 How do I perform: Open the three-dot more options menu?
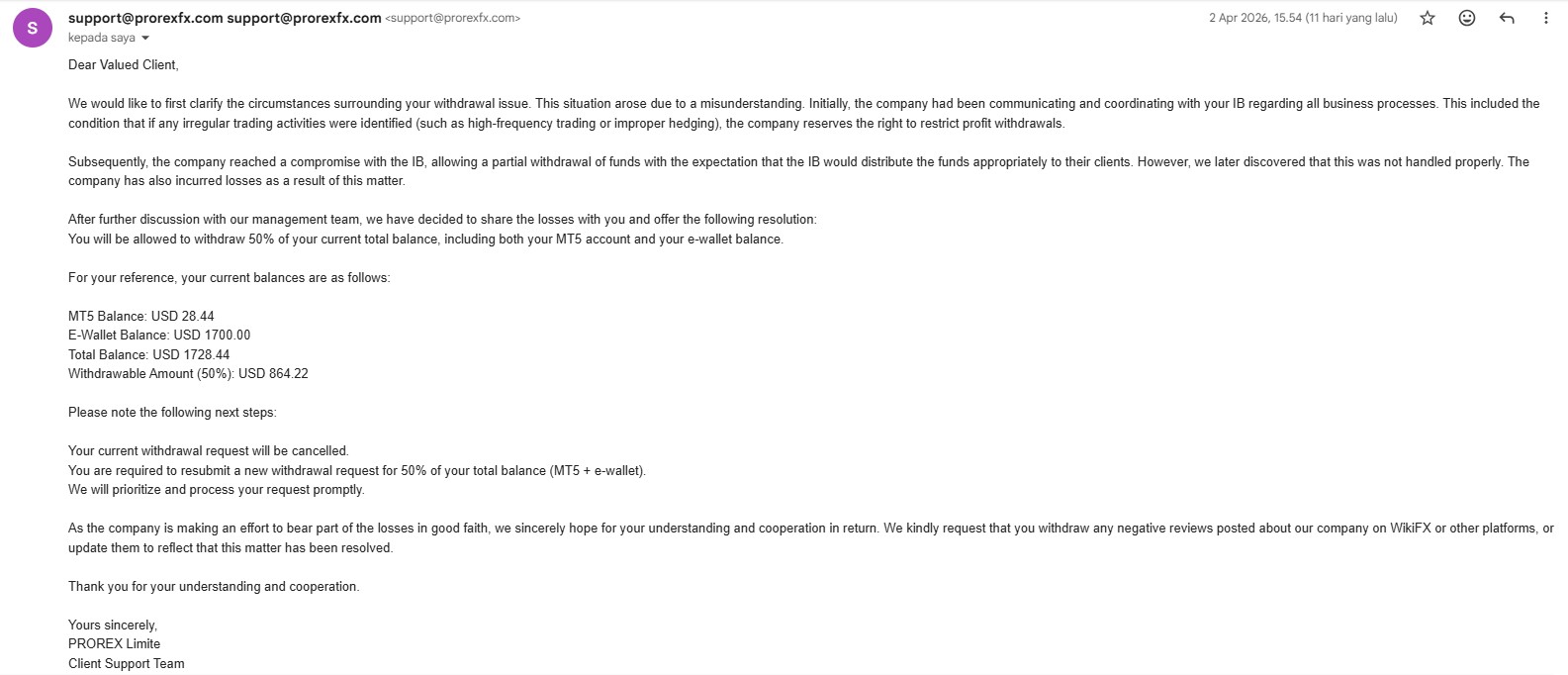[x=1545, y=18]
